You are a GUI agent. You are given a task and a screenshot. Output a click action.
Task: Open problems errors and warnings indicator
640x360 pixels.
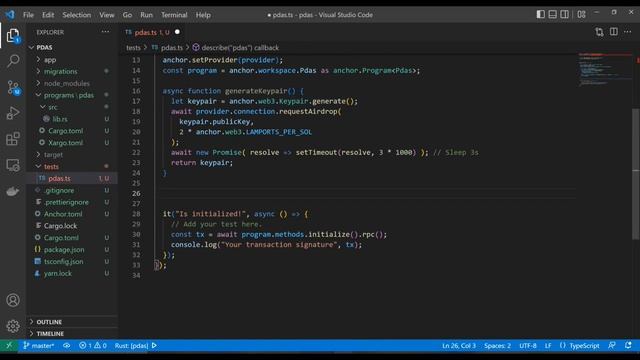93,345
